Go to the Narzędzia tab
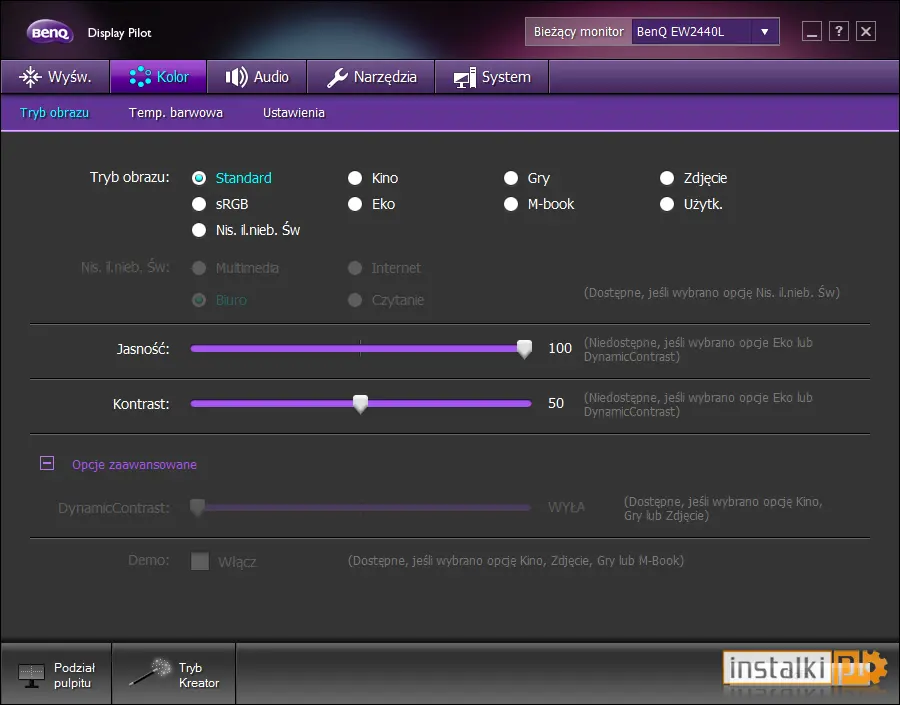This screenshot has width=900, height=705. point(371,77)
